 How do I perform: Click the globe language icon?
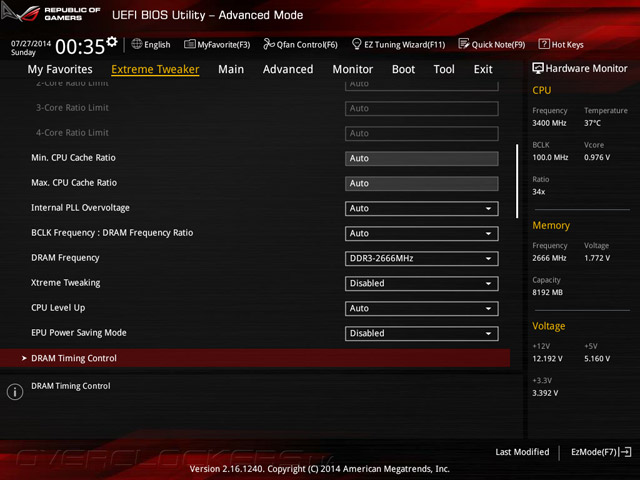tap(137, 44)
